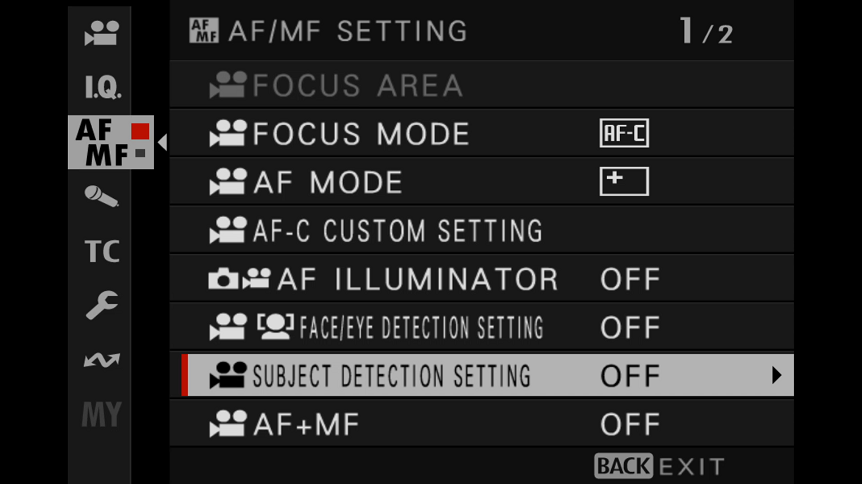
Task: Select the I.Q. image quality tab
Action: [x=103, y=87]
